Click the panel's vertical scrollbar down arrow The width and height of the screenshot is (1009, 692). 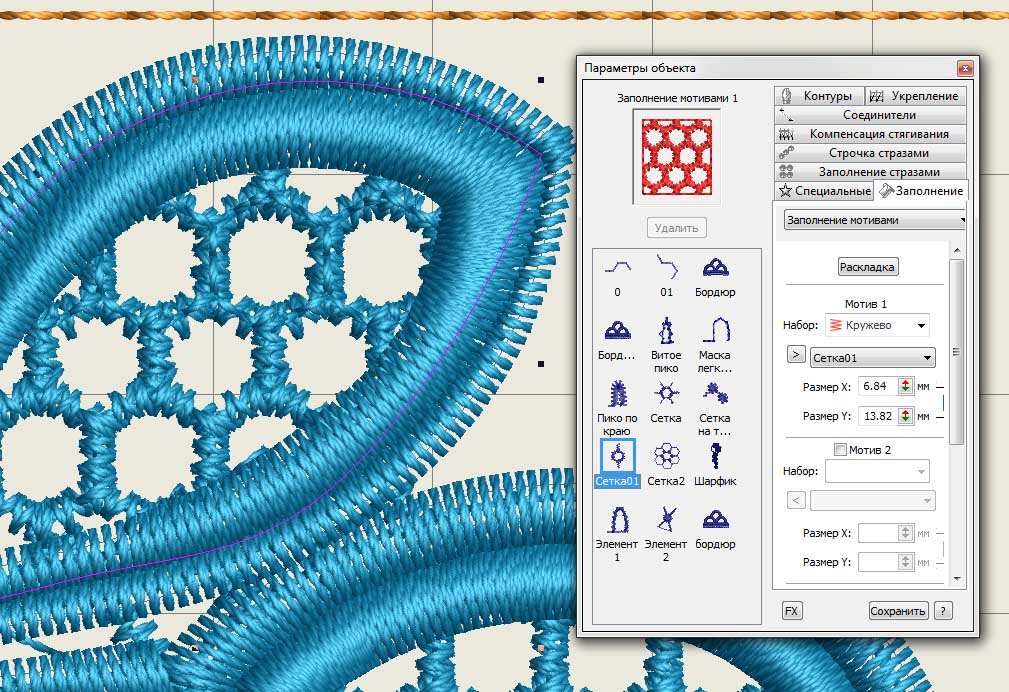(957, 578)
